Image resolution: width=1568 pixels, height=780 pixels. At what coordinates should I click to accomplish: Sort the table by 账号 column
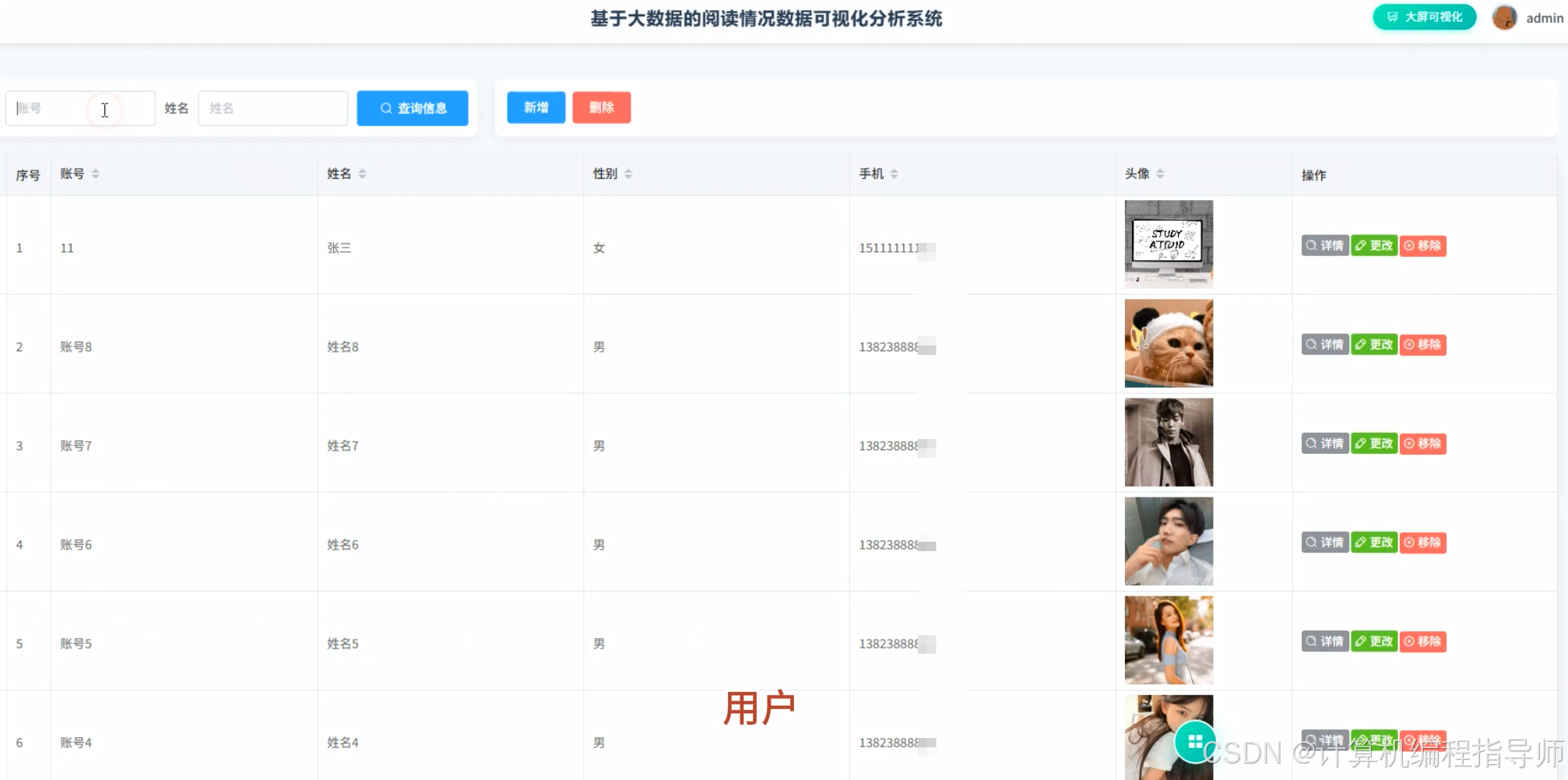point(96,173)
